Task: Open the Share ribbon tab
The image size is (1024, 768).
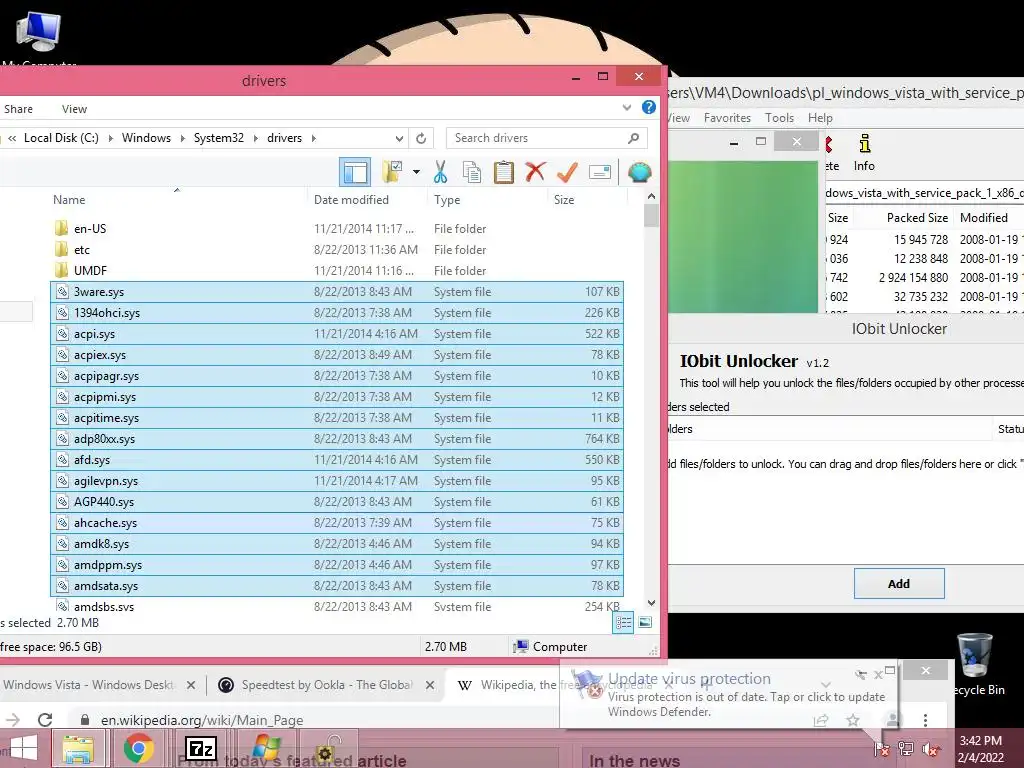Action: [x=18, y=109]
